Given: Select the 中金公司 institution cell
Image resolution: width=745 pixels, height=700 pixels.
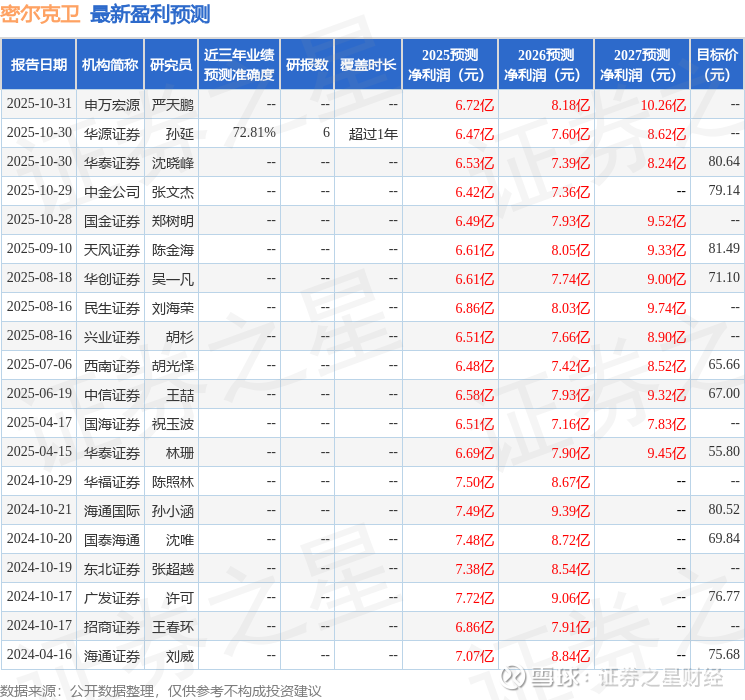Looking at the screenshot, I should (x=112, y=192).
